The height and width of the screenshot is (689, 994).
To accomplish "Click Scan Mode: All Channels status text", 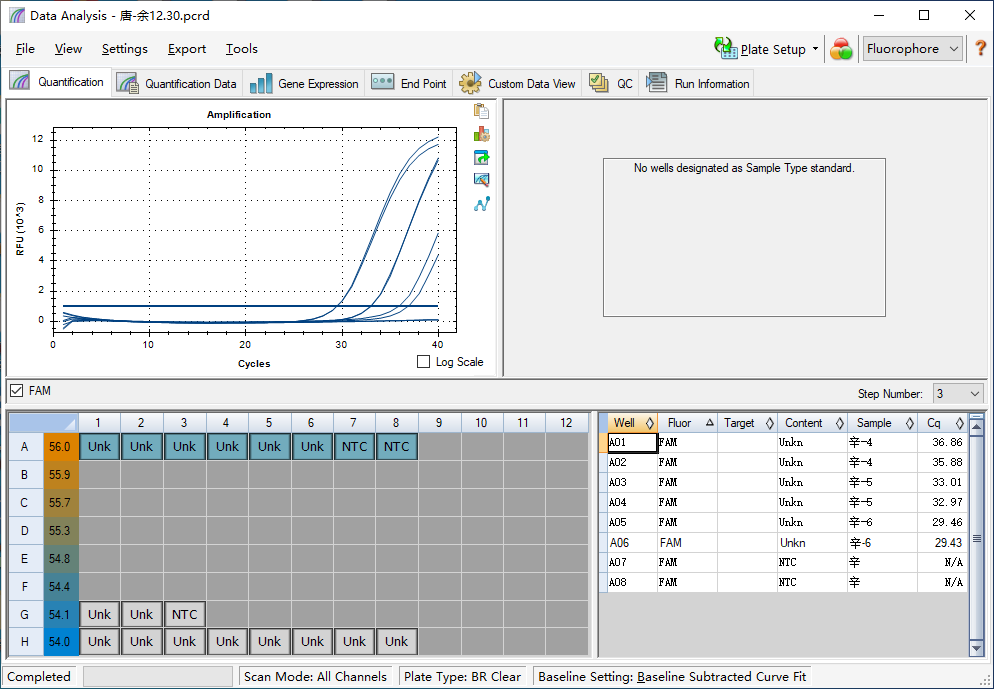I will 315,676.
